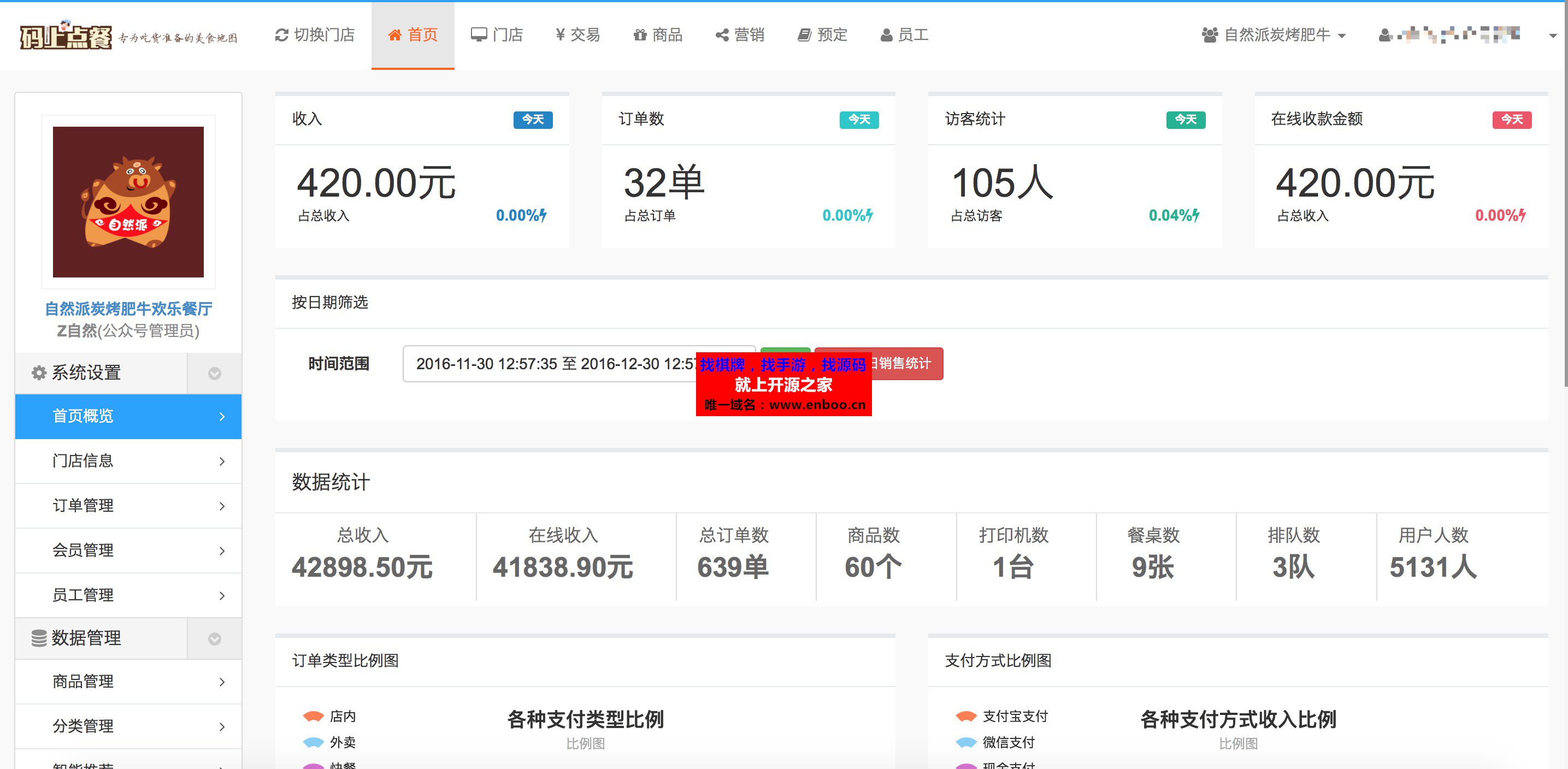Open the 员工 menu
The width and height of the screenshot is (1568, 769).
[904, 36]
